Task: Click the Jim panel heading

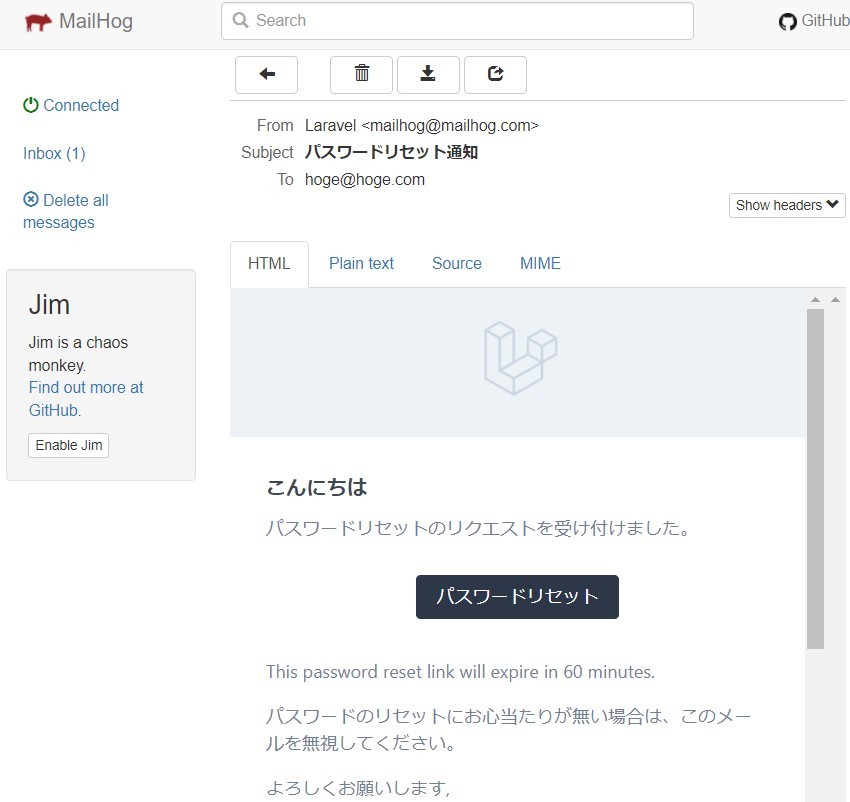Action: coord(49,305)
